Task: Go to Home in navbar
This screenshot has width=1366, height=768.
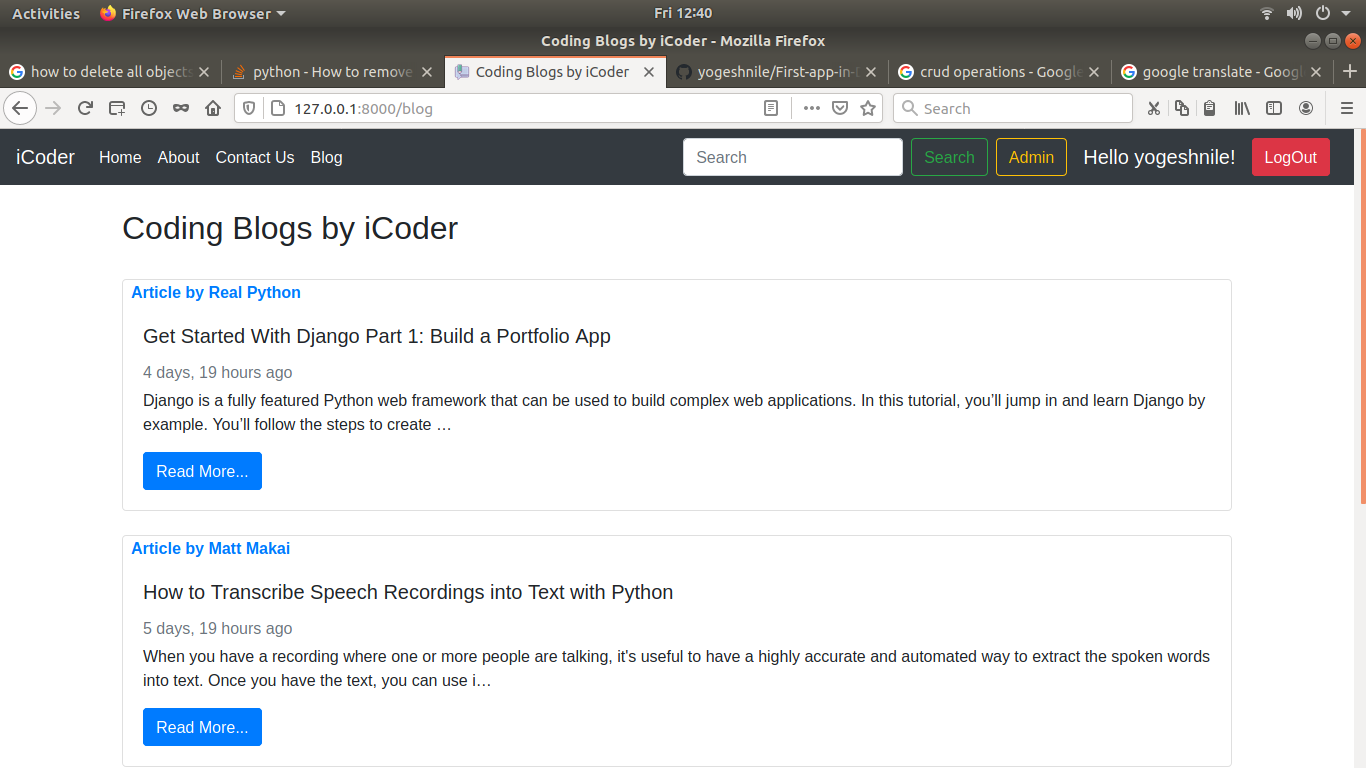Action: (120, 157)
